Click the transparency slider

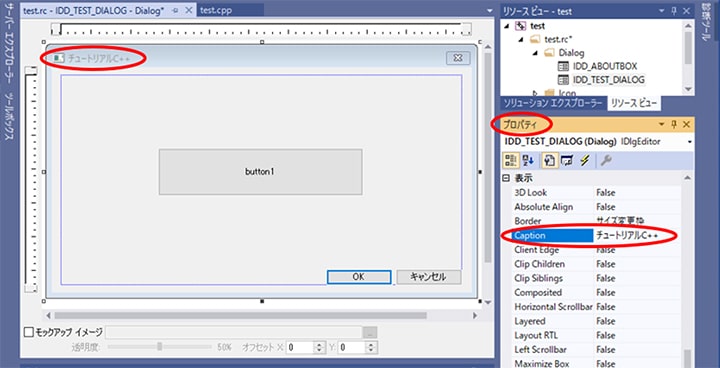[x=159, y=347]
